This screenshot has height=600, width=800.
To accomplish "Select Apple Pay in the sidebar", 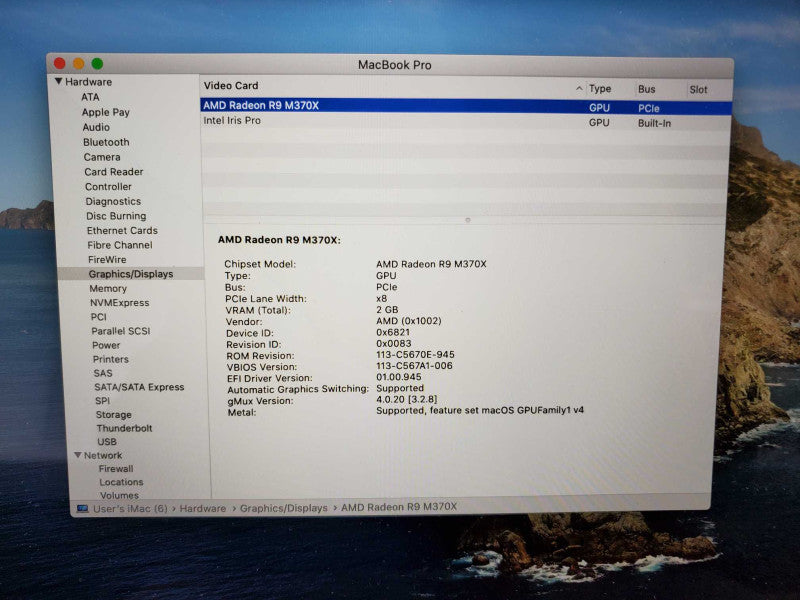I will (x=106, y=112).
